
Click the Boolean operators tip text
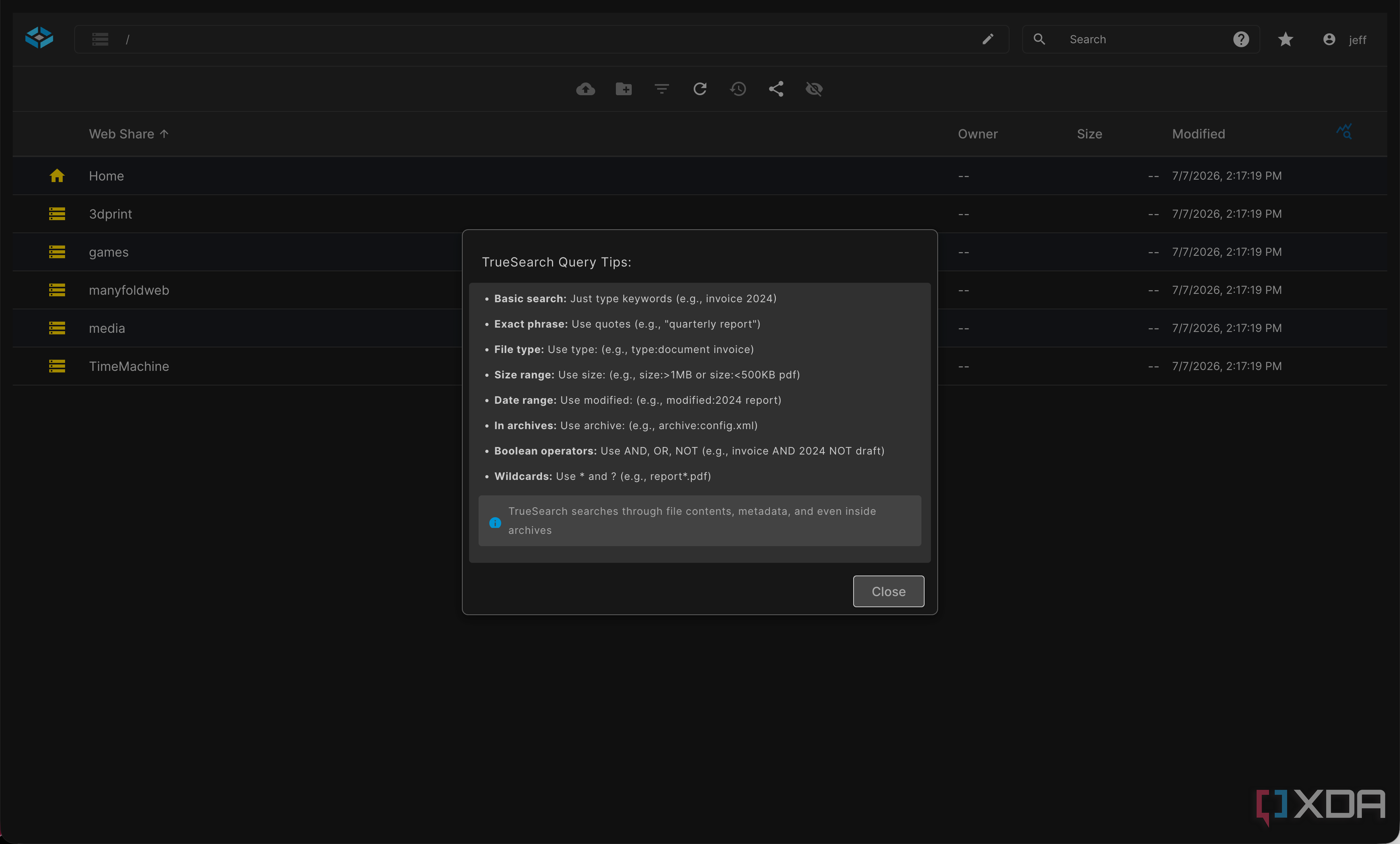click(689, 451)
